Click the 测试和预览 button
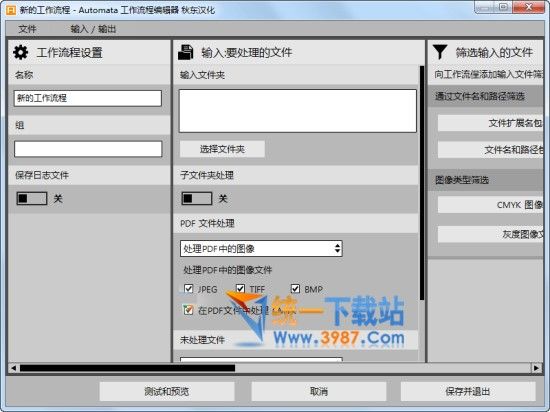Image resolution: width=550 pixels, height=412 pixels. 167,391
